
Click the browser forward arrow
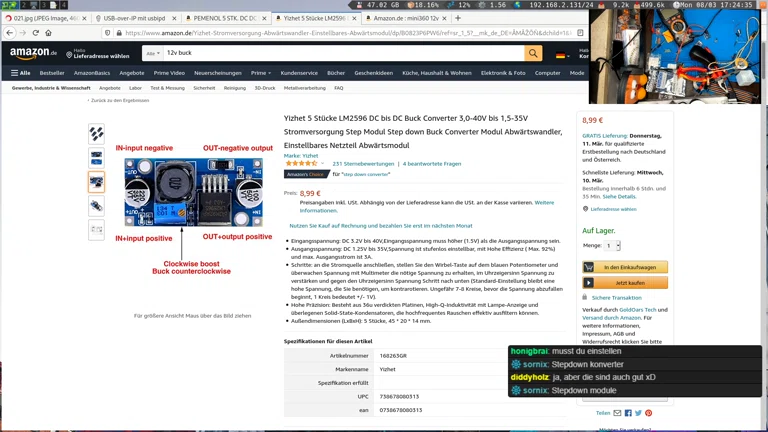[23, 33]
